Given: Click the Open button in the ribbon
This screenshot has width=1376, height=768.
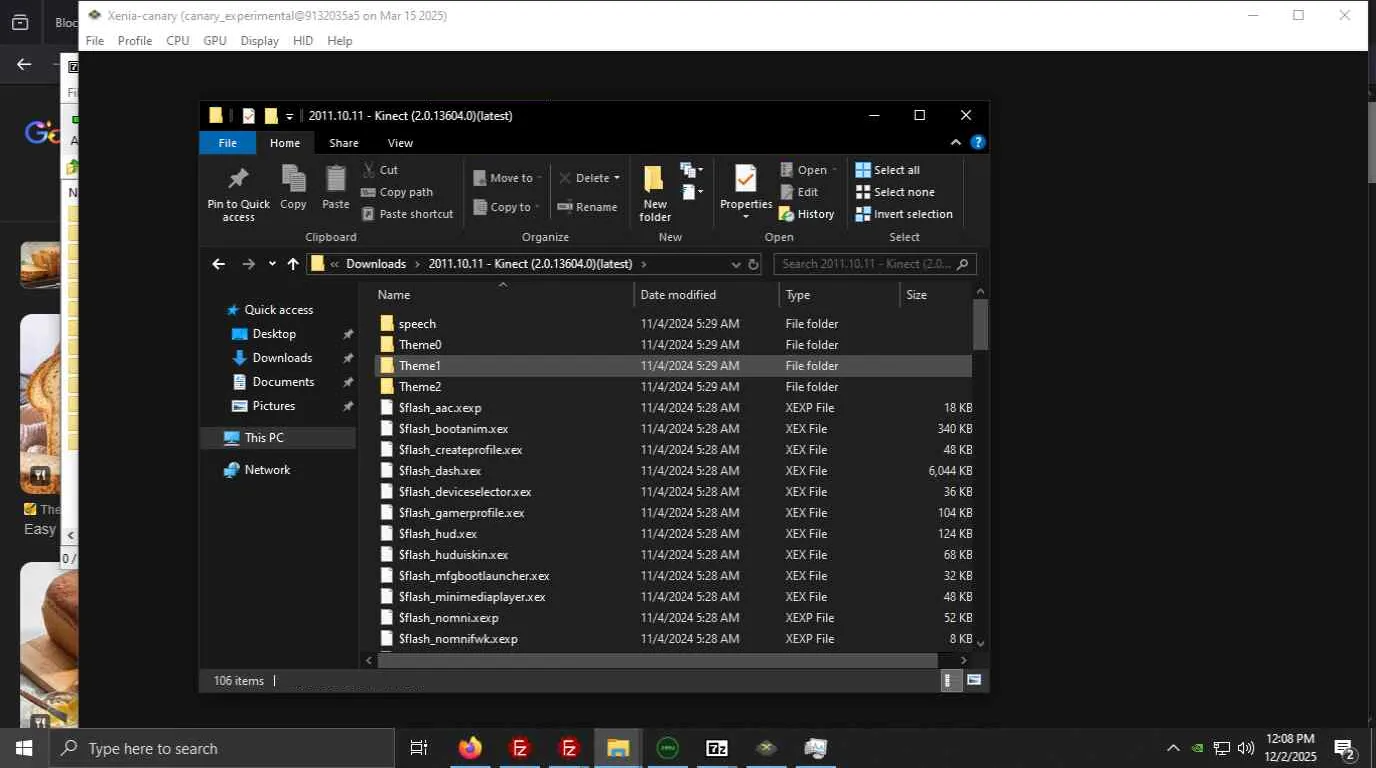Looking at the screenshot, I should pyautogui.click(x=804, y=170).
